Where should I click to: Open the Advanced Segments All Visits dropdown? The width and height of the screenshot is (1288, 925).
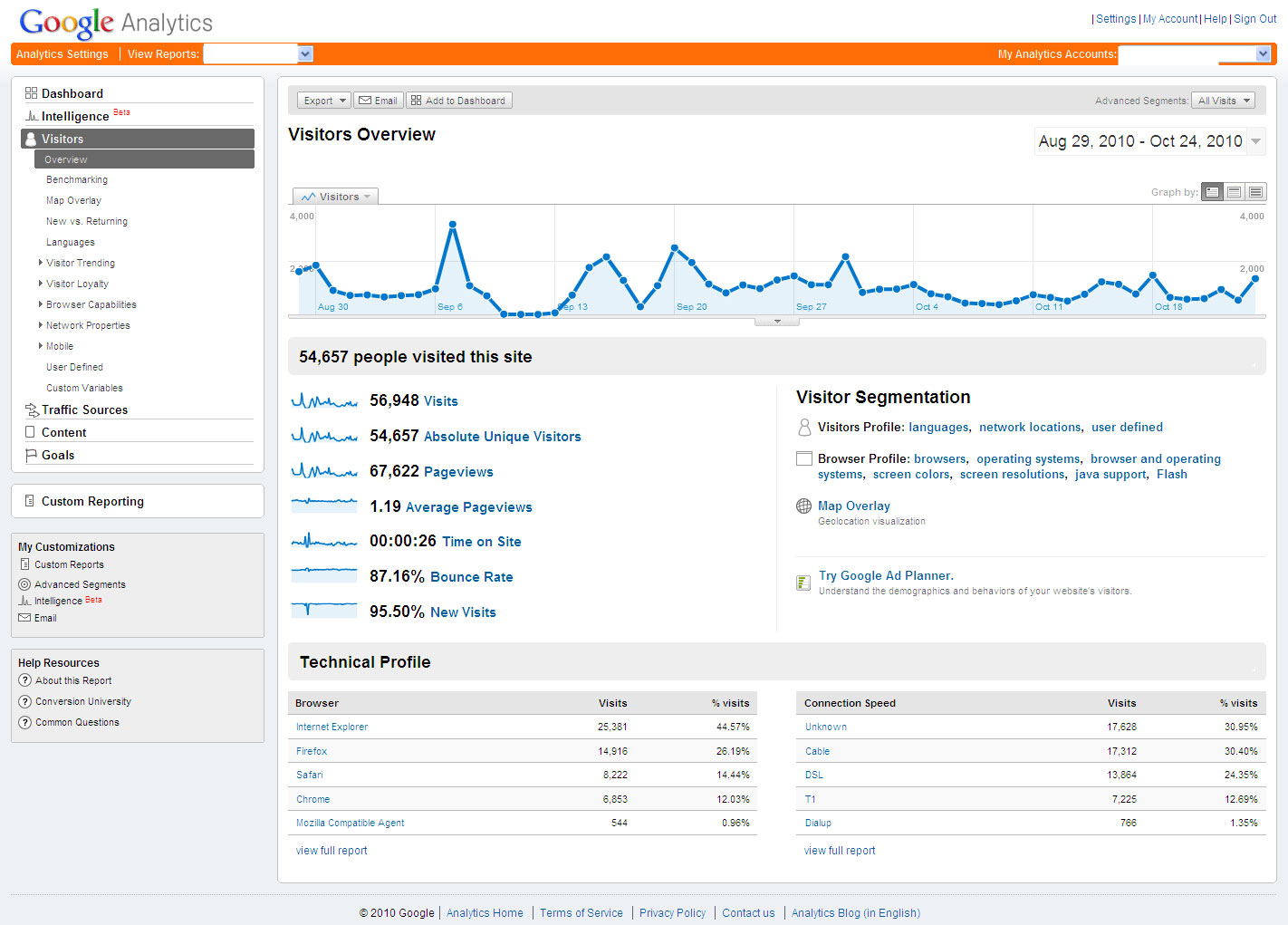[1223, 101]
